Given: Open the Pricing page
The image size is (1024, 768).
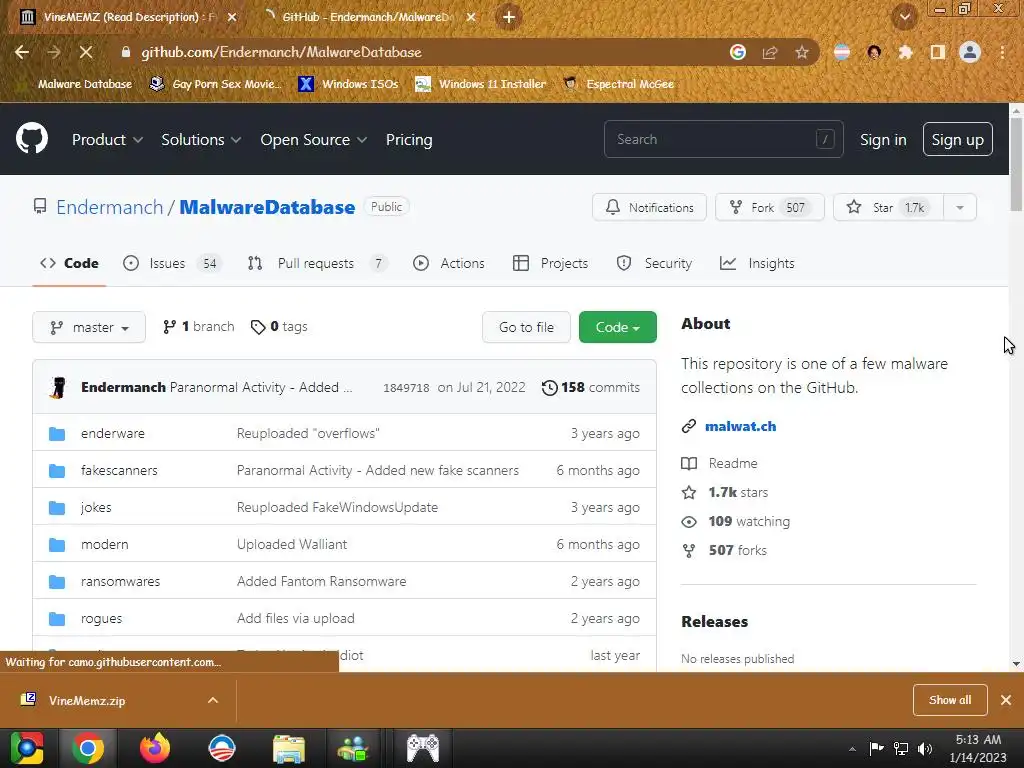Looking at the screenshot, I should click(409, 139).
